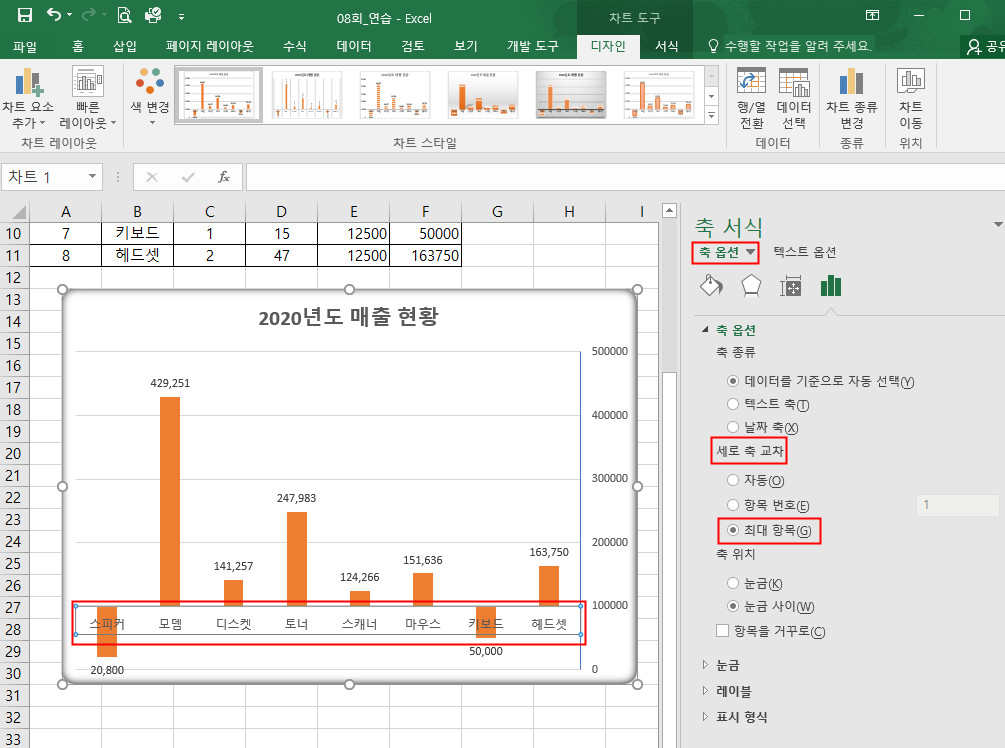Expand the 표시 형식 section
The width and height of the screenshot is (1005, 748).
coord(705,716)
